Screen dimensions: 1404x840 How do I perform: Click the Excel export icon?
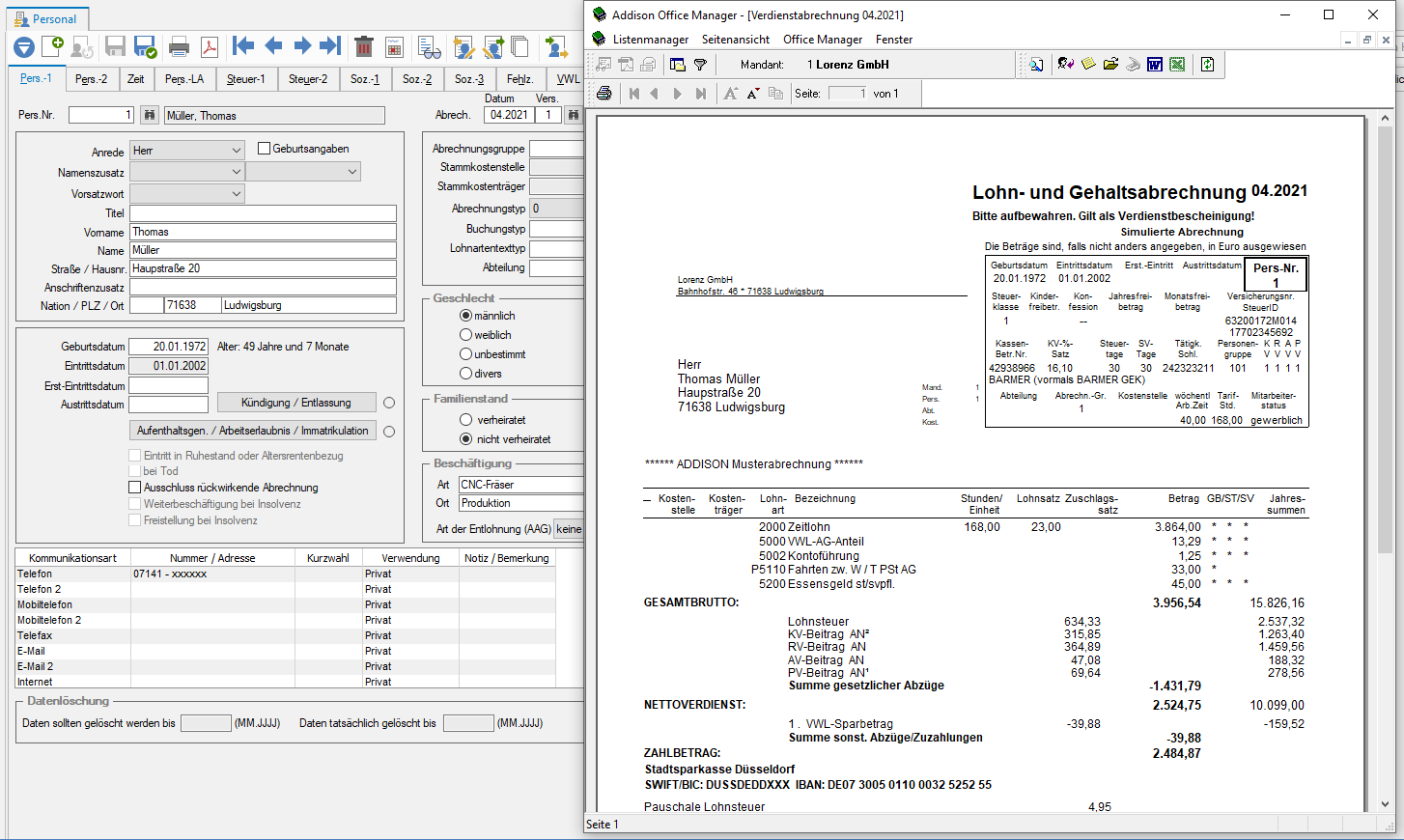click(1177, 65)
